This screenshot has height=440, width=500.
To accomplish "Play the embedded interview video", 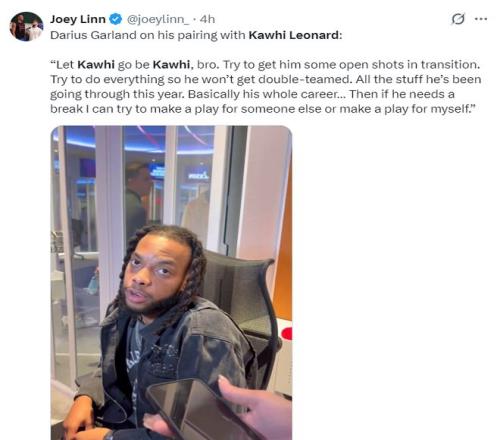I will click(171, 283).
